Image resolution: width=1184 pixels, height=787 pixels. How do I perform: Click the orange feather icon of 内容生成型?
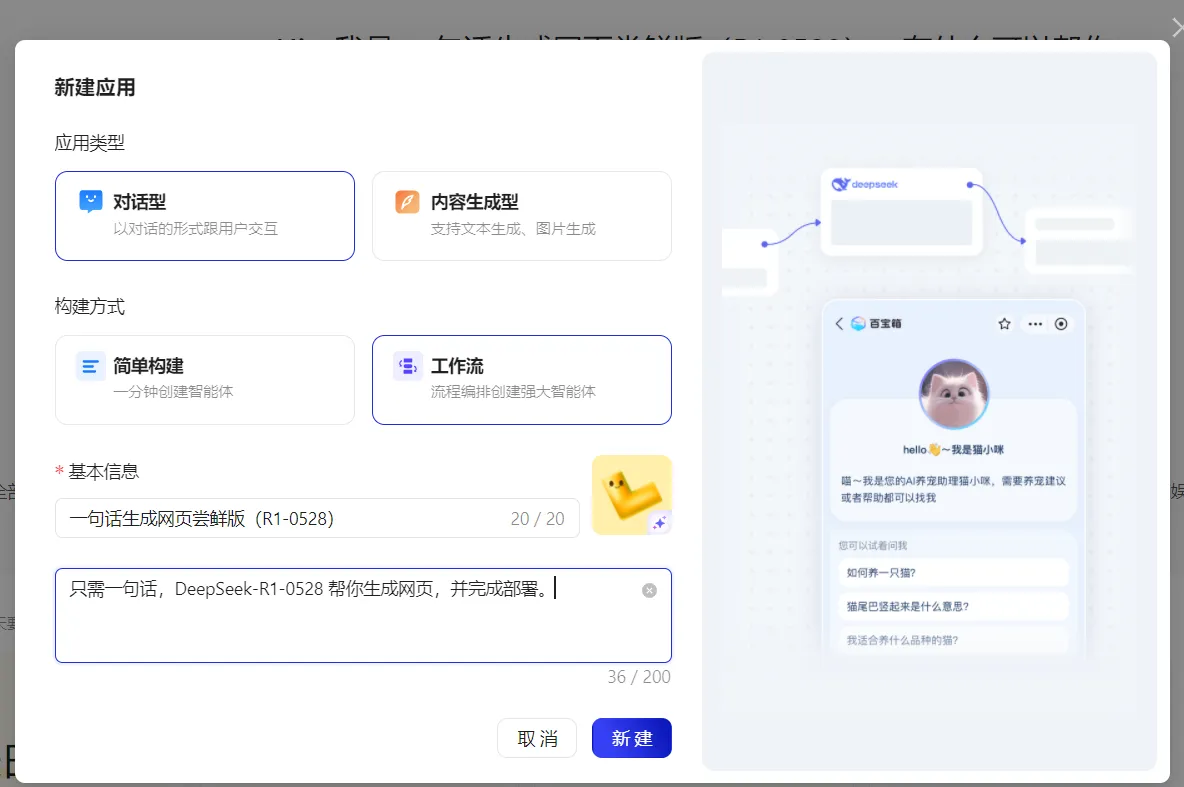408,202
